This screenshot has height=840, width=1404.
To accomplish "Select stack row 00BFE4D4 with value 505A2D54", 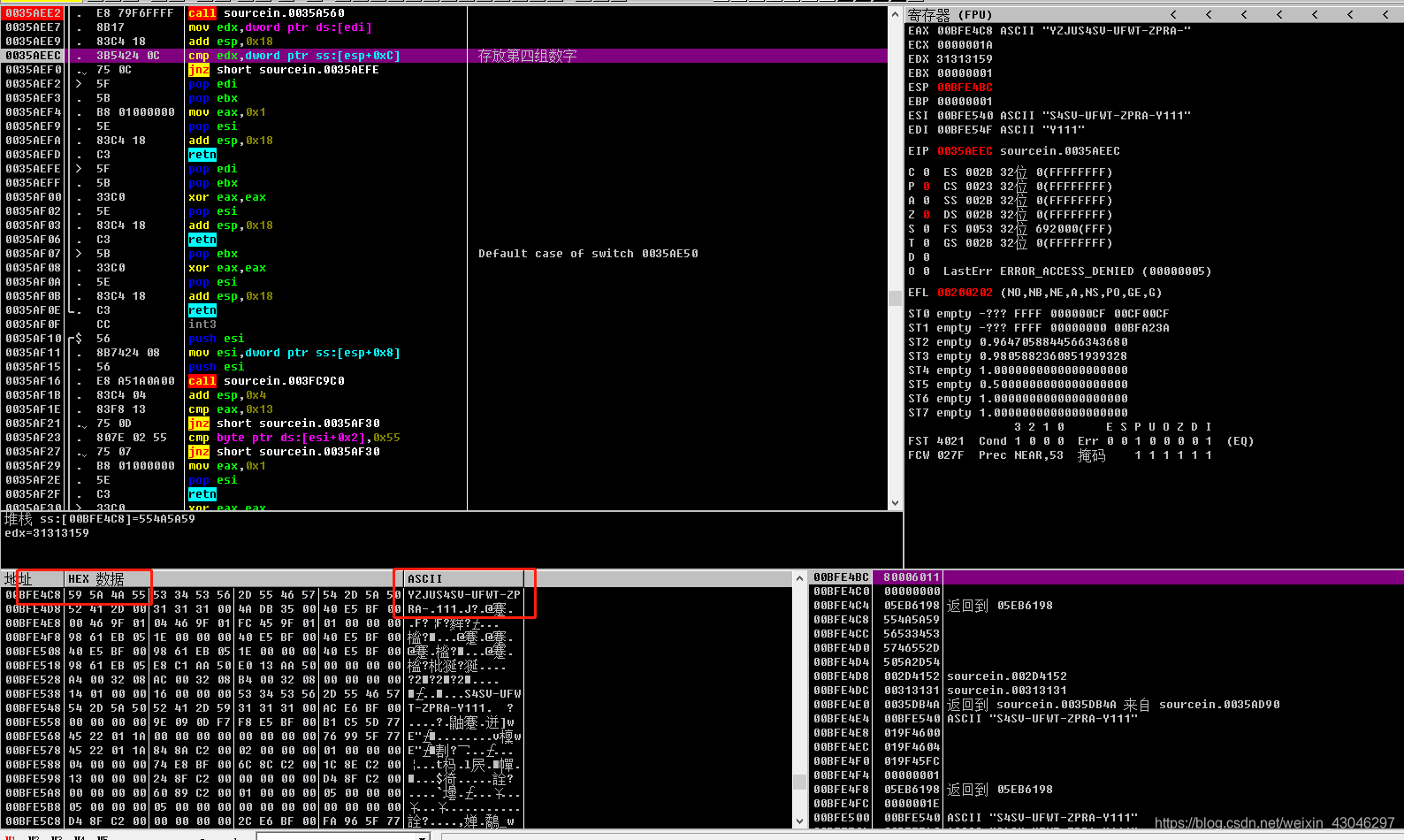I will tap(1107, 662).
